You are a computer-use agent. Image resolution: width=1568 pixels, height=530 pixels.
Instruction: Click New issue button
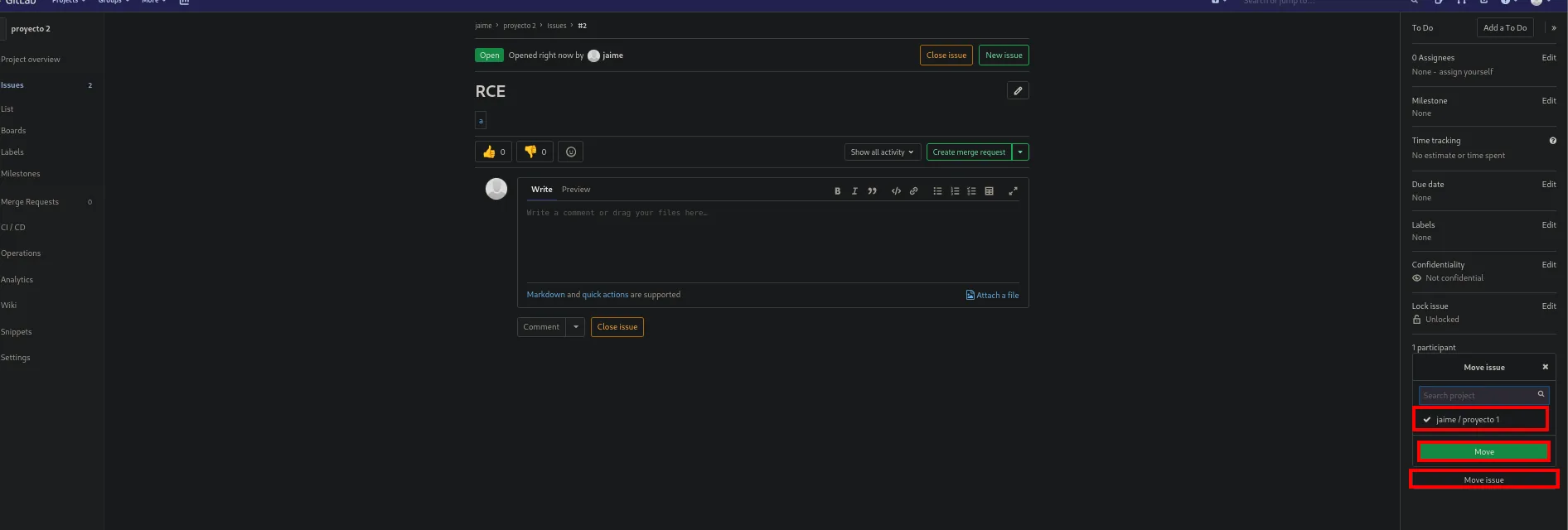[1004, 55]
